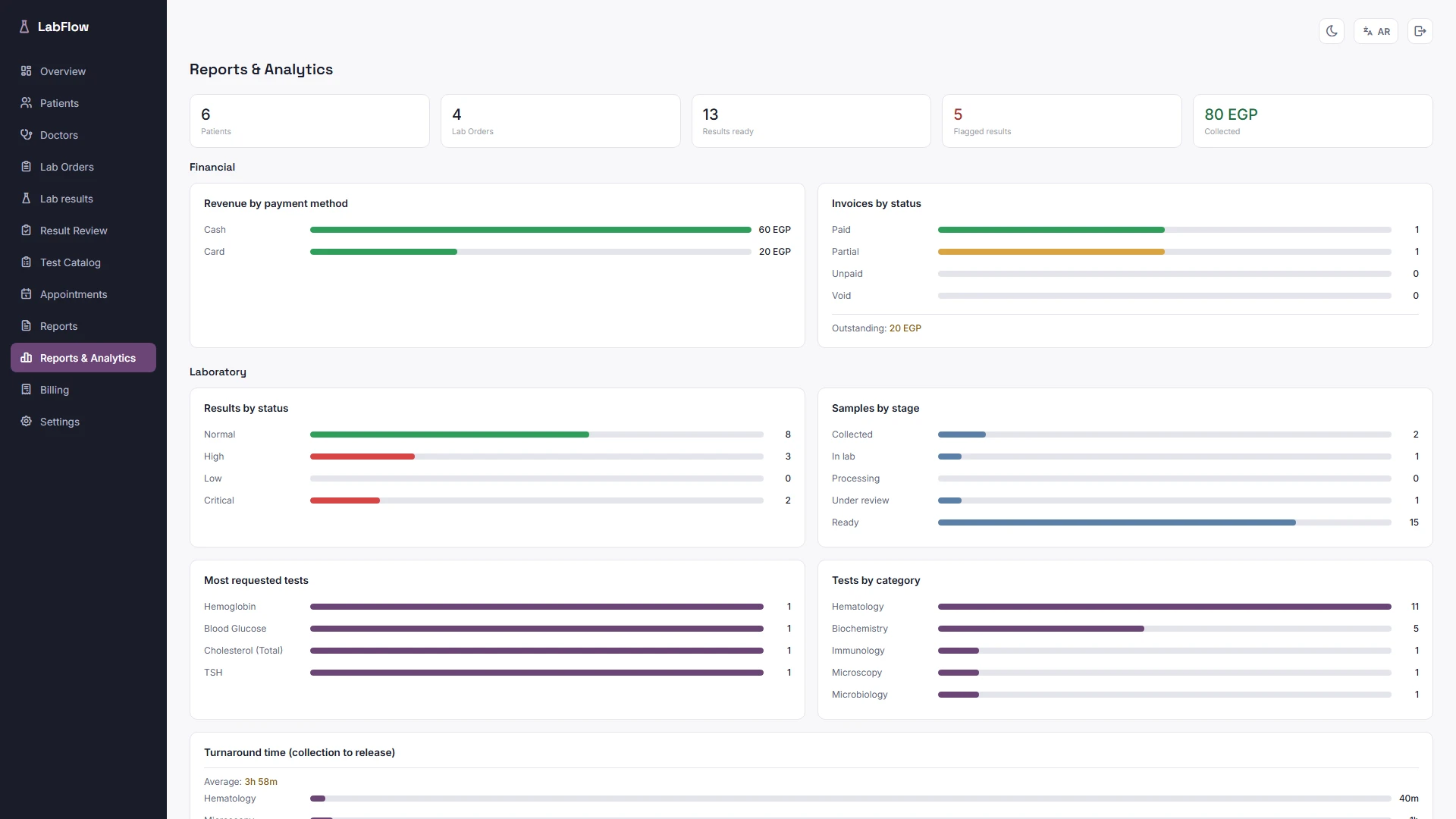
Task: Open the Doctors section
Action: [x=83, y=134]
